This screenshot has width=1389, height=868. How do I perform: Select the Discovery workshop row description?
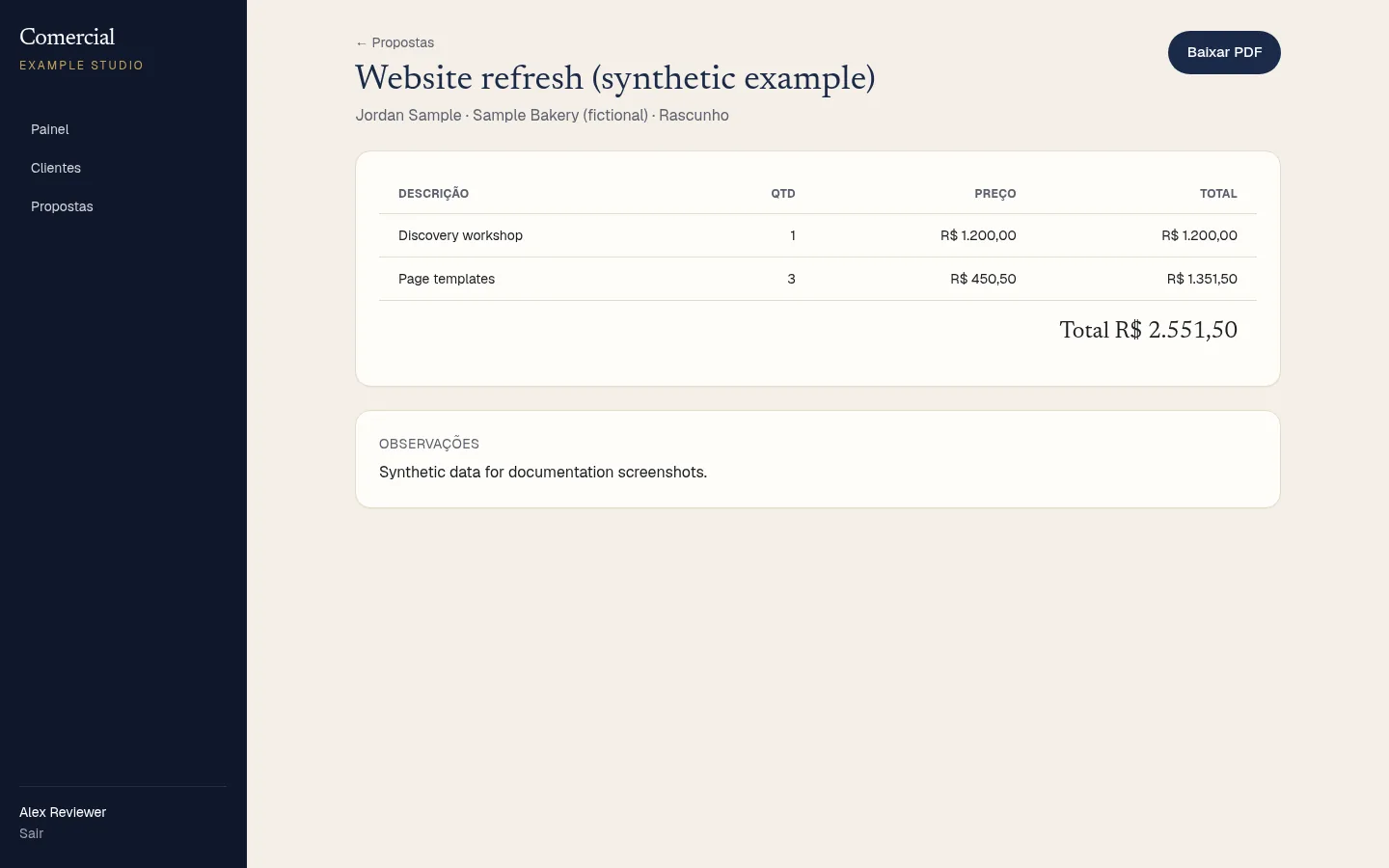(x=460, y=235)
